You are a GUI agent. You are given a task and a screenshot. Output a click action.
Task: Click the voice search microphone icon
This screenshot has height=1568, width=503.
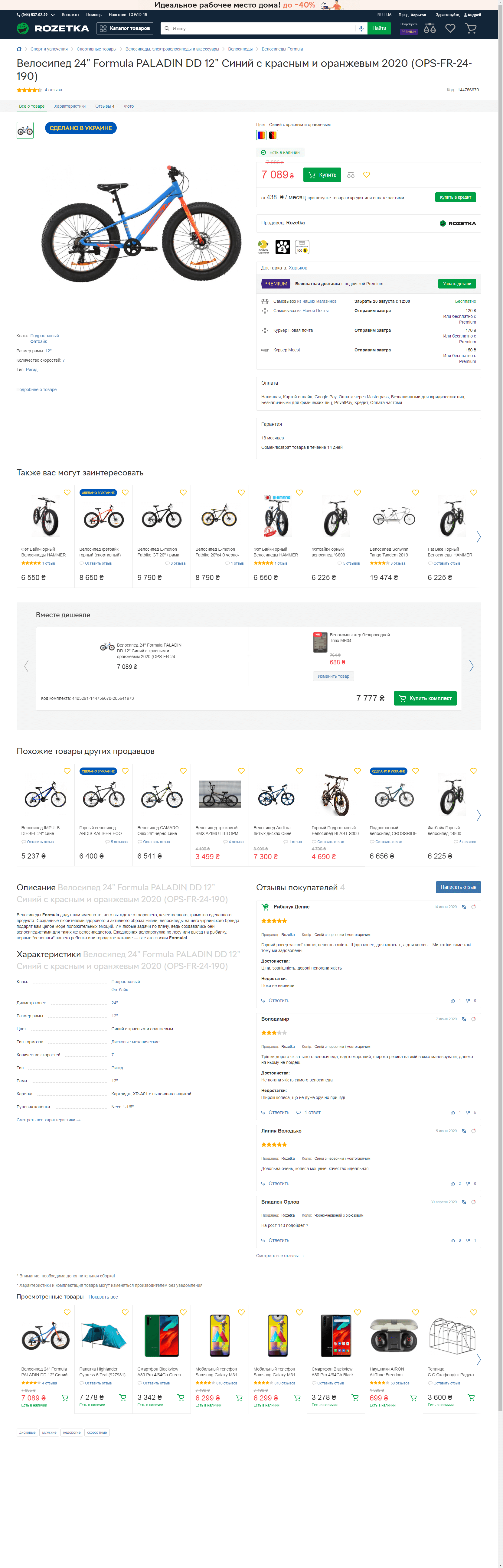point(361,29)
